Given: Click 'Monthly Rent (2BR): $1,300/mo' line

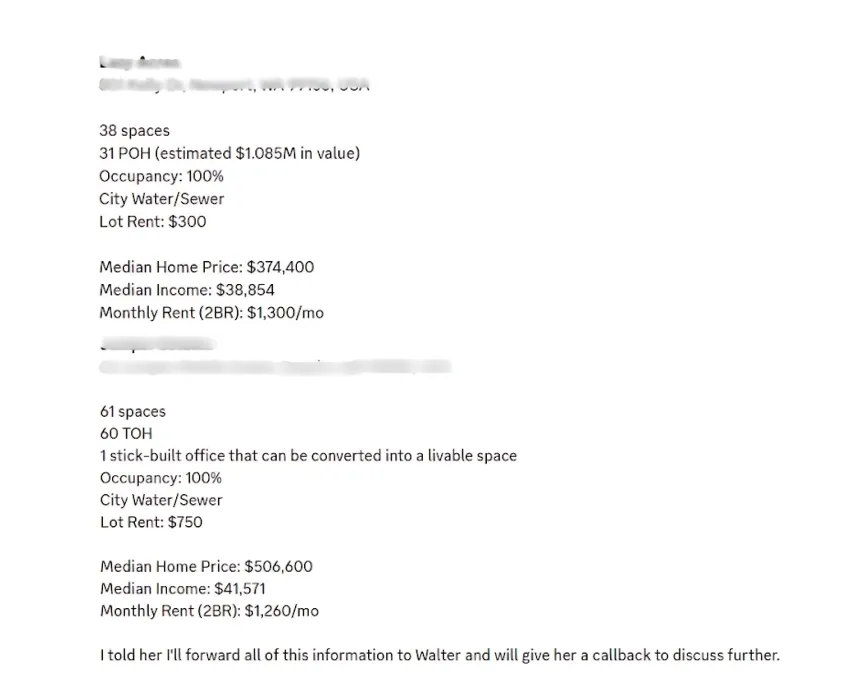Looking at the screenshot, I should click(212, 313).
